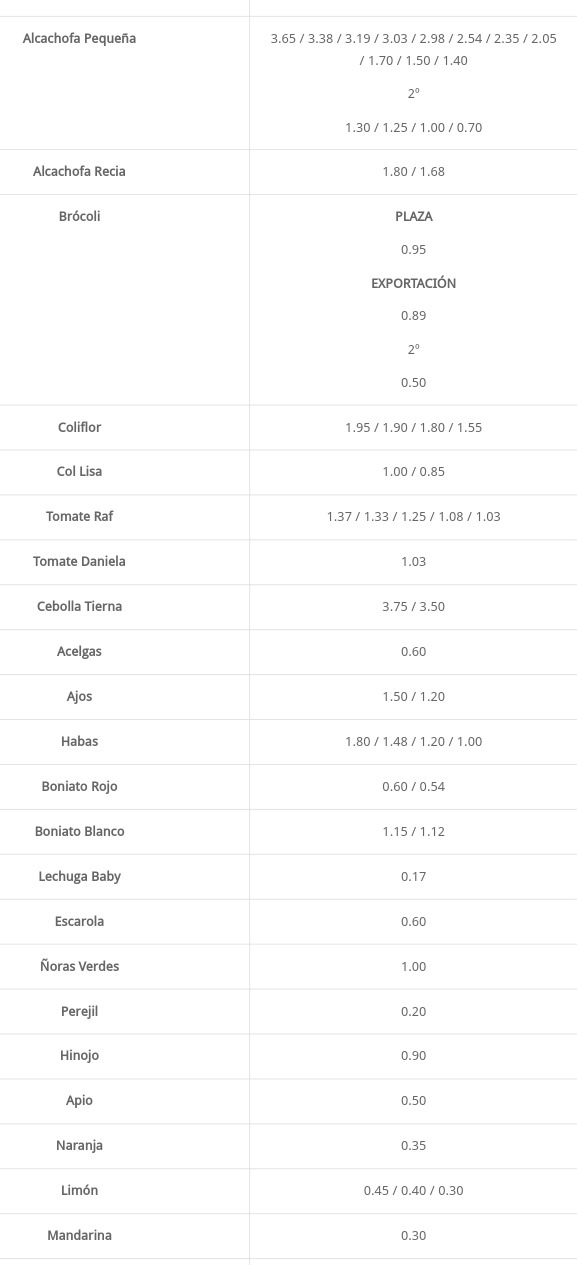Image resolution: width=577 pixels, height=1265 pixels.
Task: Click the EXPORTACIÓN label in Brócoli prices
Action: click(x=414, y=283)
